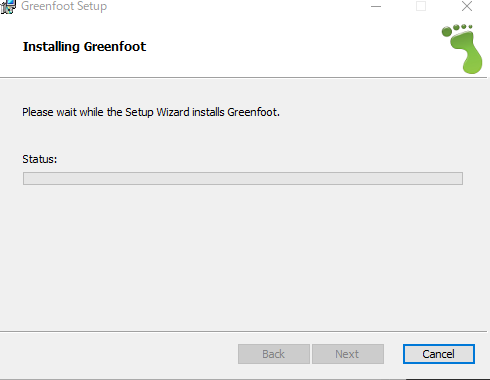Screen dimensions: 490x380
Task: Click the "Greenfoot Setup" window title
Action: click(64, 6)
